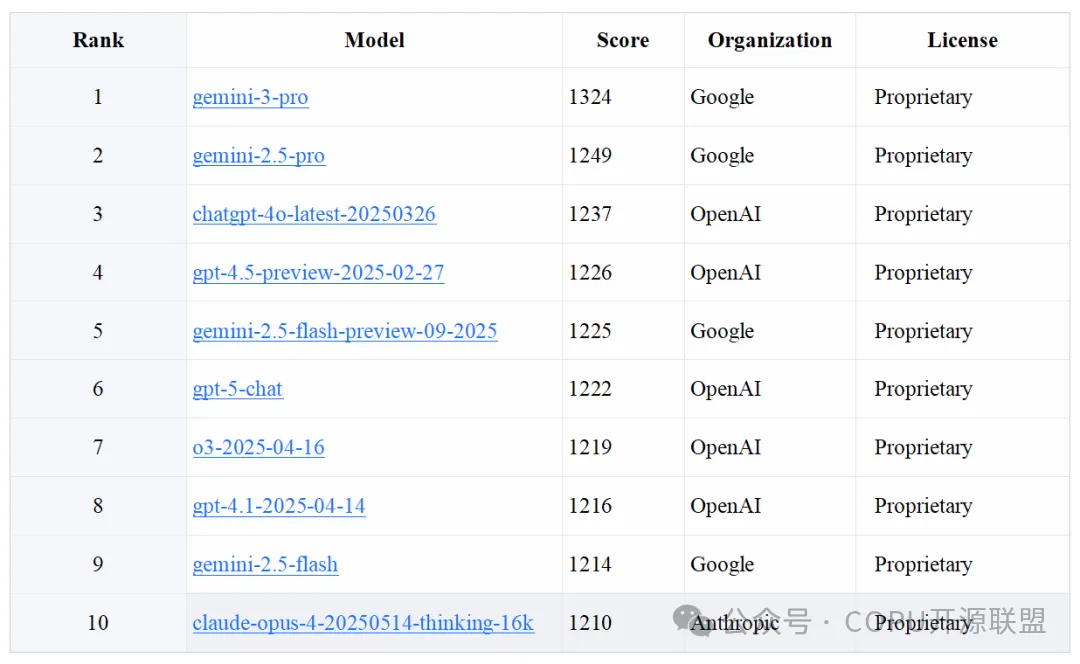Click the chatgpt-4o-latest-20250326 link
The width and height of the screenshot is (1080, 664).
[314, 214]
